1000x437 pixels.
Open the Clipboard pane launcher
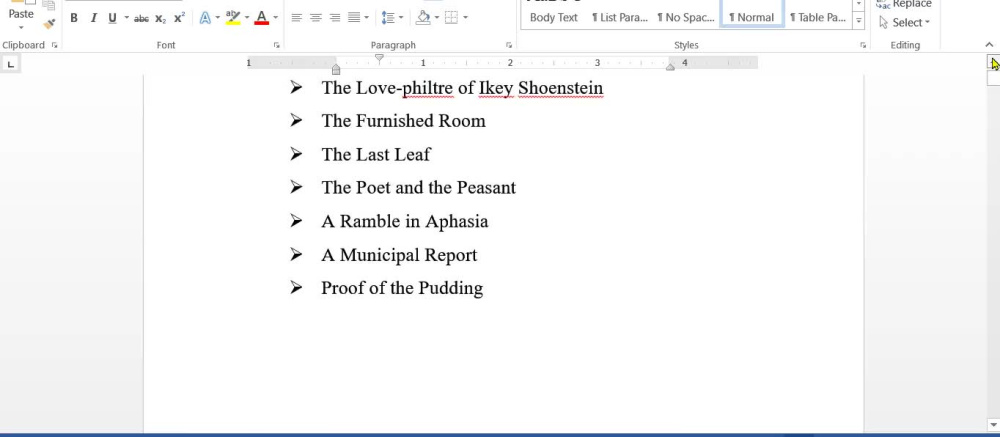(x=54, y=45)
